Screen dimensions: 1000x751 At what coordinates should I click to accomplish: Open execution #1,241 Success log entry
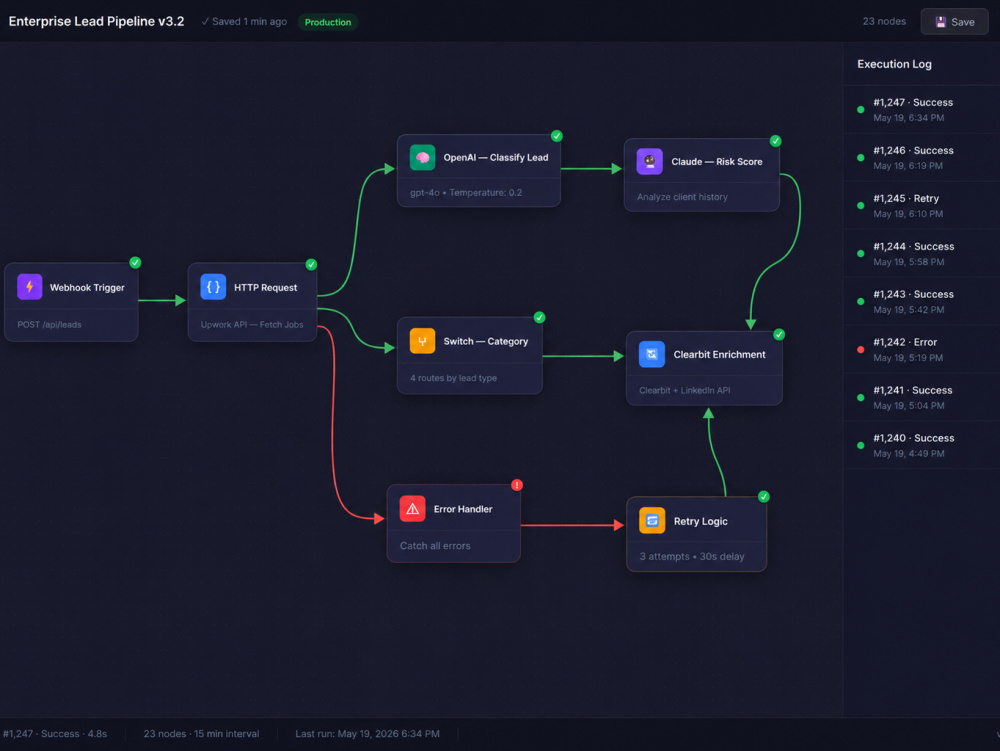pos(922,397)
